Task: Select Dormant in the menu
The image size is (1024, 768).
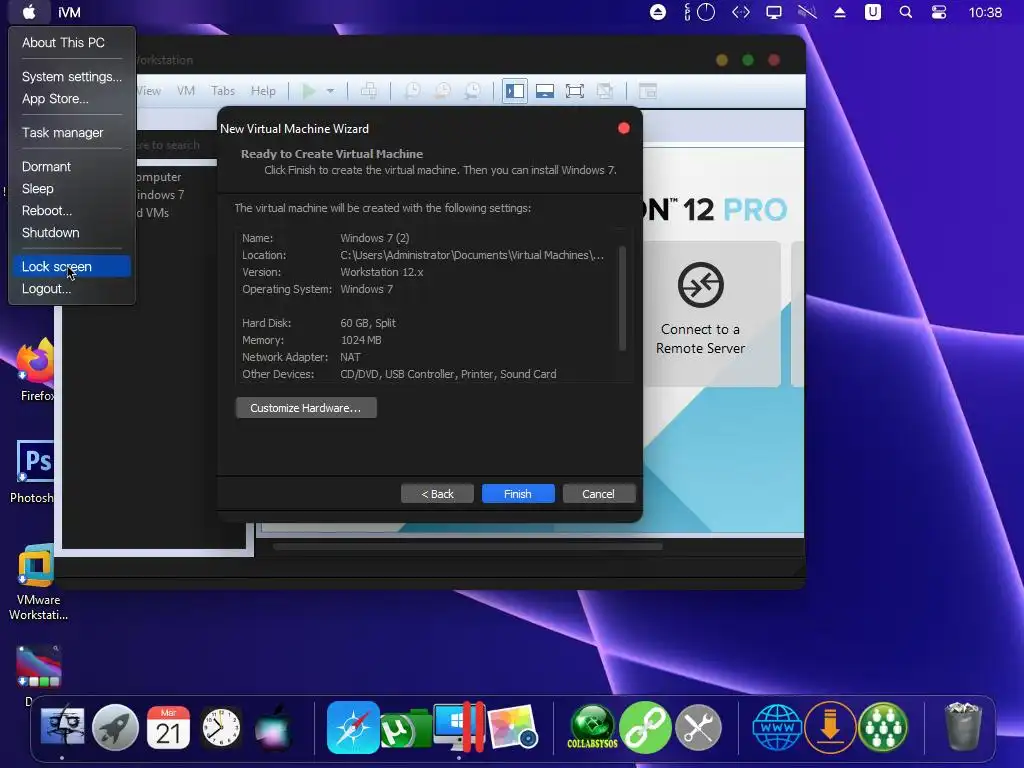Action: point(46,167)
